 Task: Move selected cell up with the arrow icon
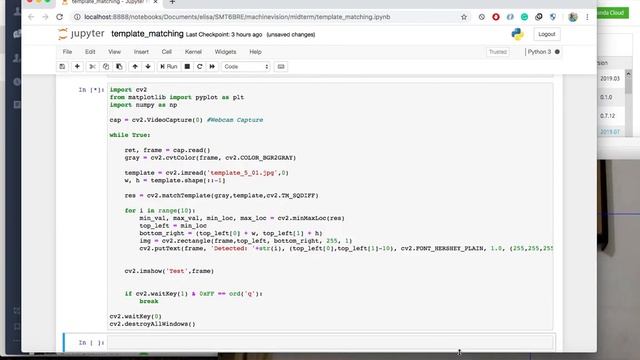pos(135,67)
